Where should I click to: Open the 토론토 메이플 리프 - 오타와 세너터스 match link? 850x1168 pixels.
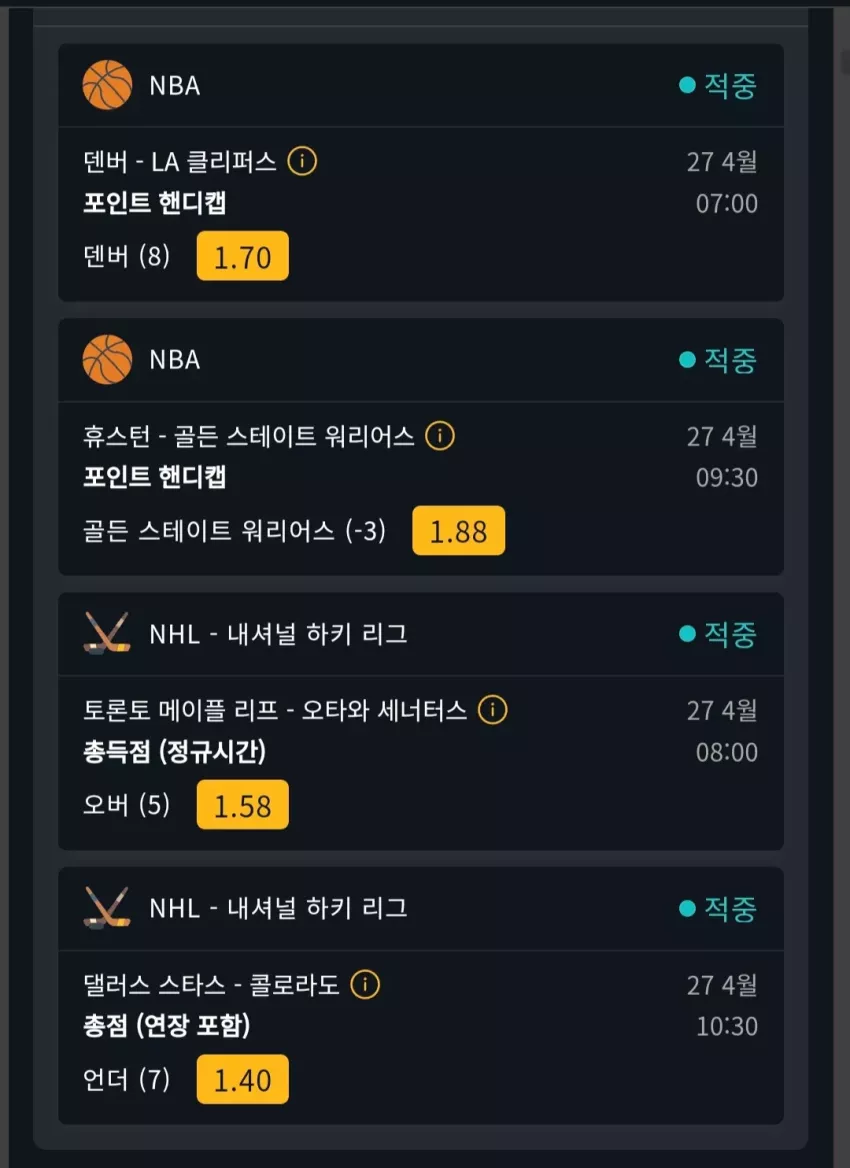(275, 710)
